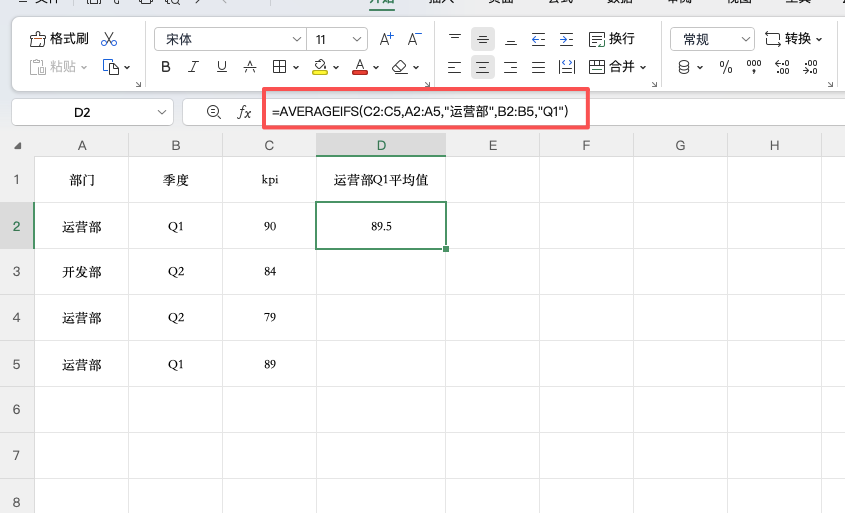Click the yellow fill color swatch
This screenshot has width=845, height=513.
pos(320,67)
